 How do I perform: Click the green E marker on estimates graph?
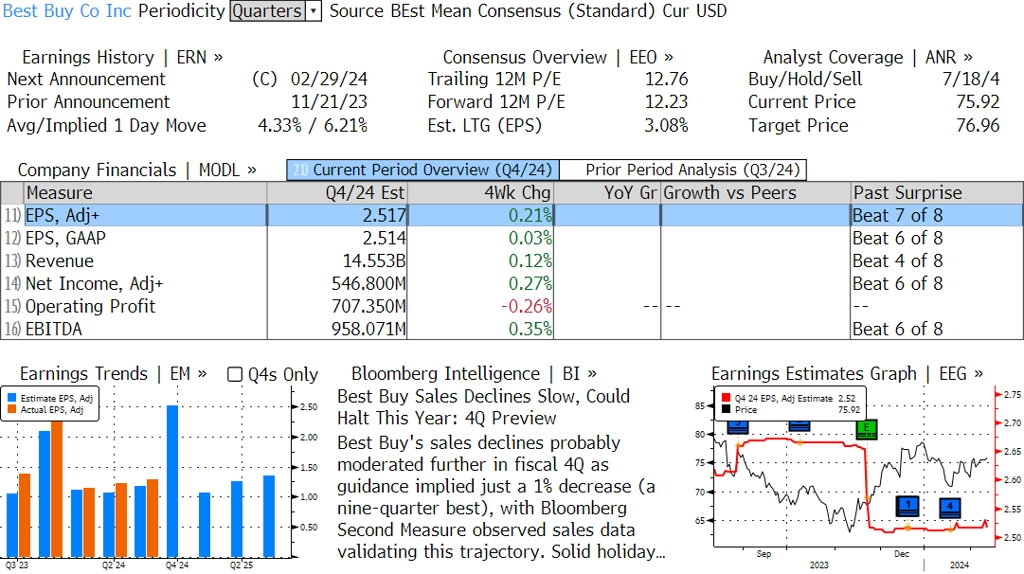[866, 429]
